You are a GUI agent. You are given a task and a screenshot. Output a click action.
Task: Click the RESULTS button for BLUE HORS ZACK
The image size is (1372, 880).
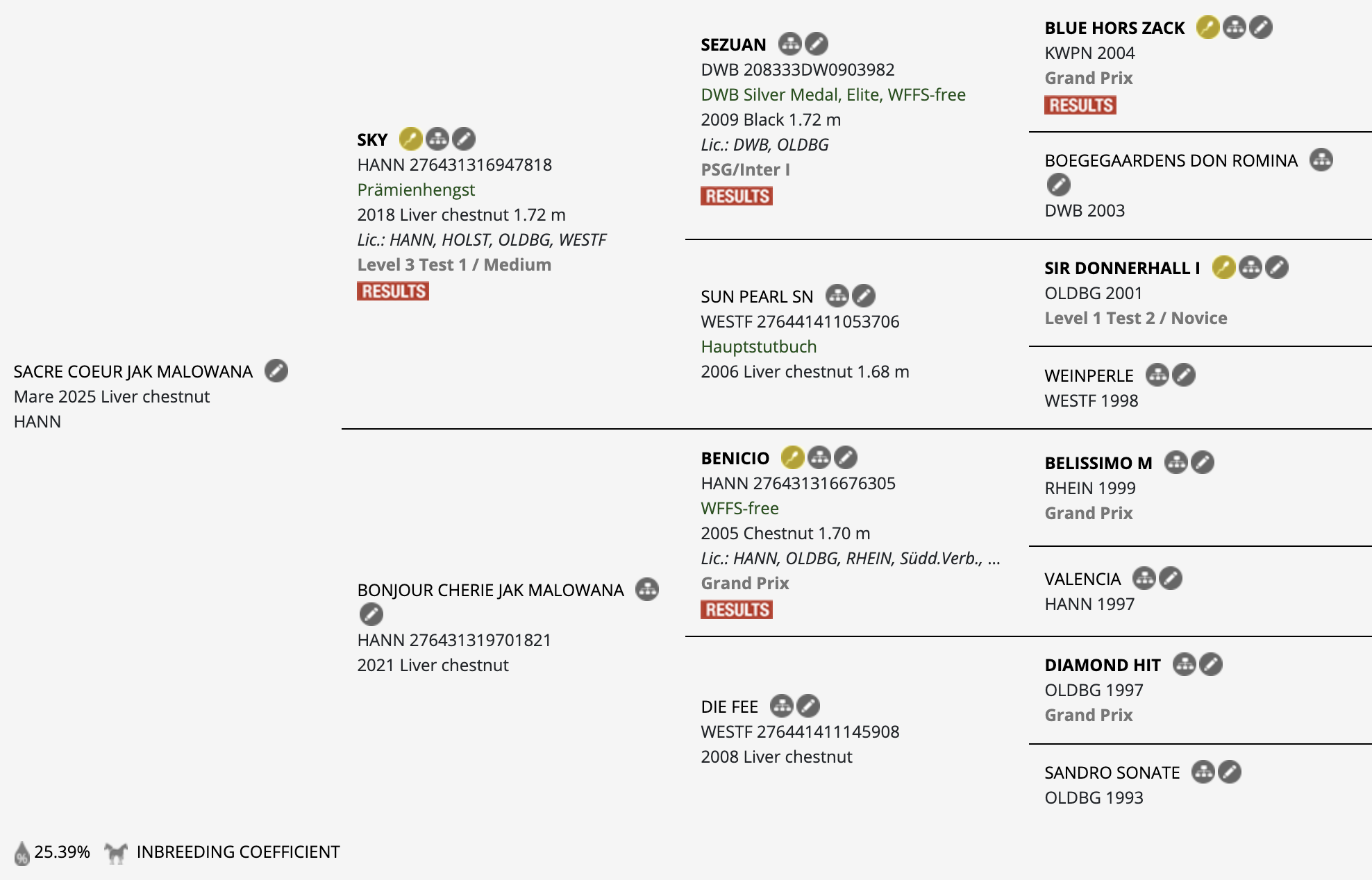(x=1080, y=105)
